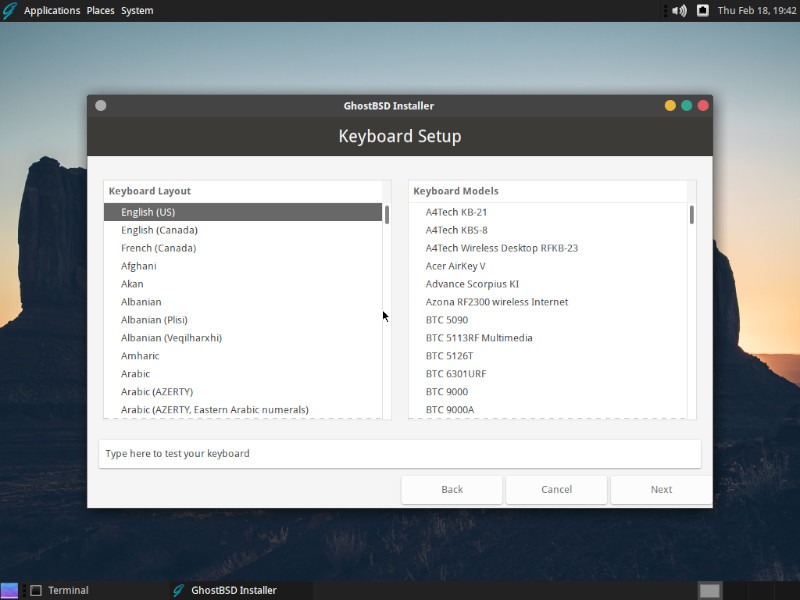Choose the BTC 9000 keyboard model
Image resolution: width=800 pixels, height=600 pixels.
[446, 391]
